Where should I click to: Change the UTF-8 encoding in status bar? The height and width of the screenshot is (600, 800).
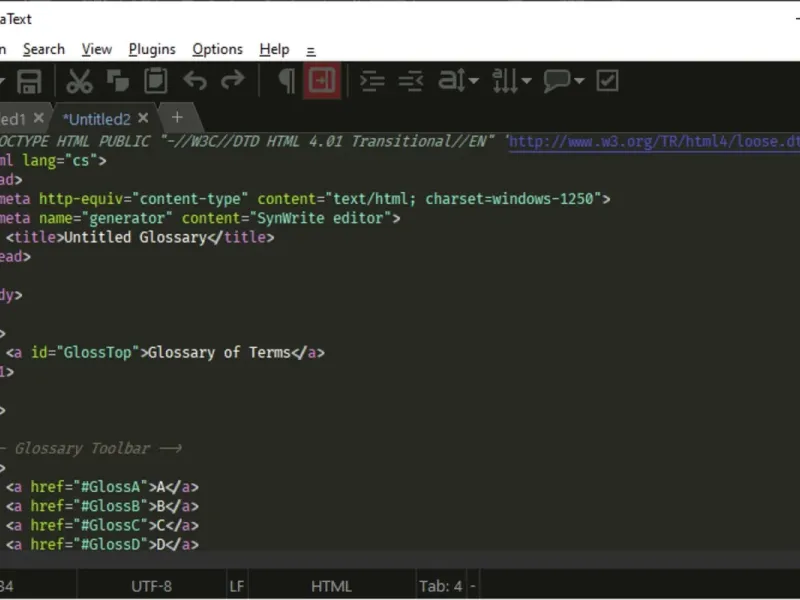tap(151, 586)
